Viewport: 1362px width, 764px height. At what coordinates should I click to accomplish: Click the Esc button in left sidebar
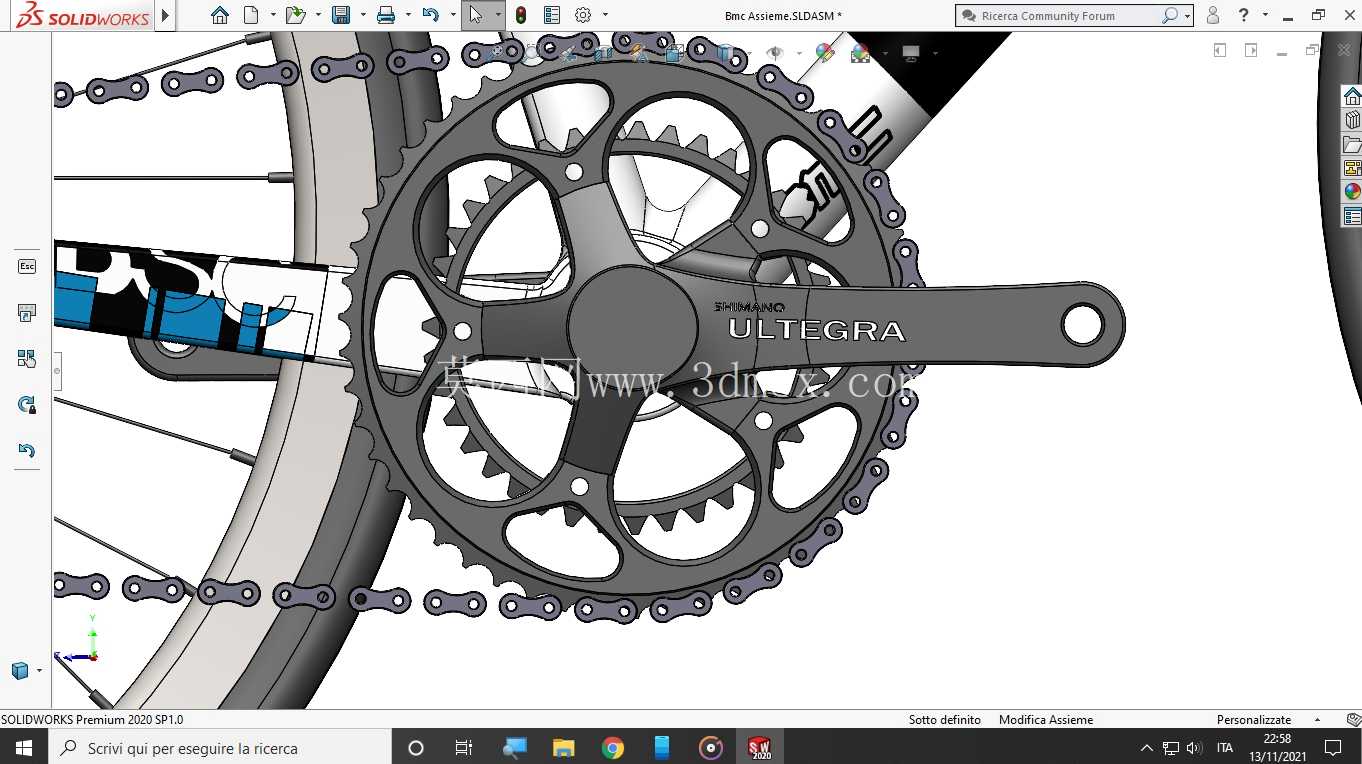point(27,266)
